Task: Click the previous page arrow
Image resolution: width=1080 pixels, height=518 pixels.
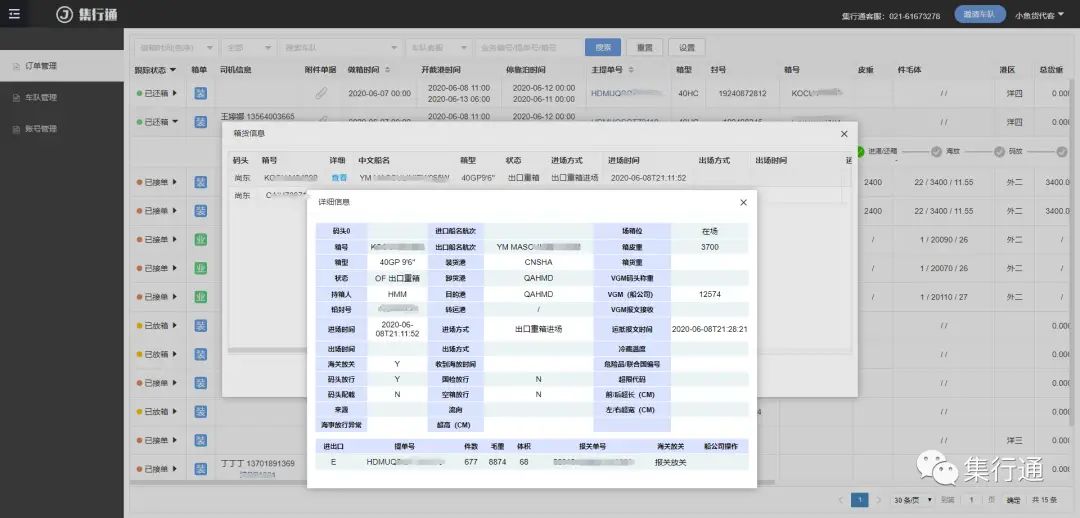Action: point(841,500)
